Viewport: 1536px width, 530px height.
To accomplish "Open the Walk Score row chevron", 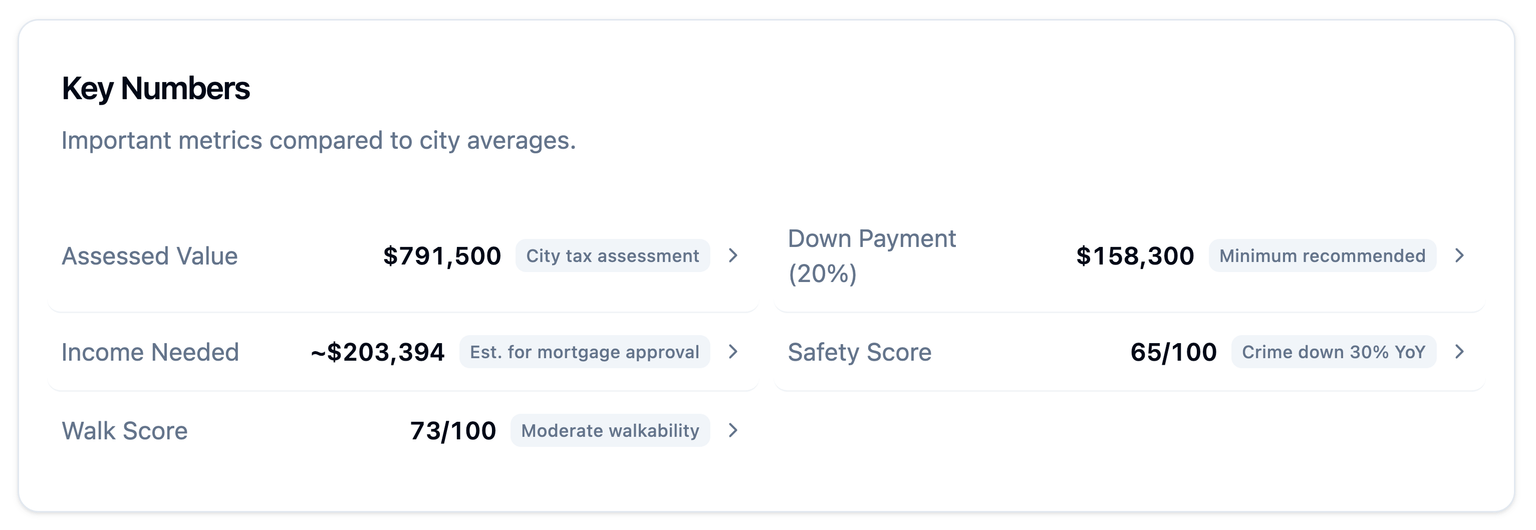I will pos(733,431).
